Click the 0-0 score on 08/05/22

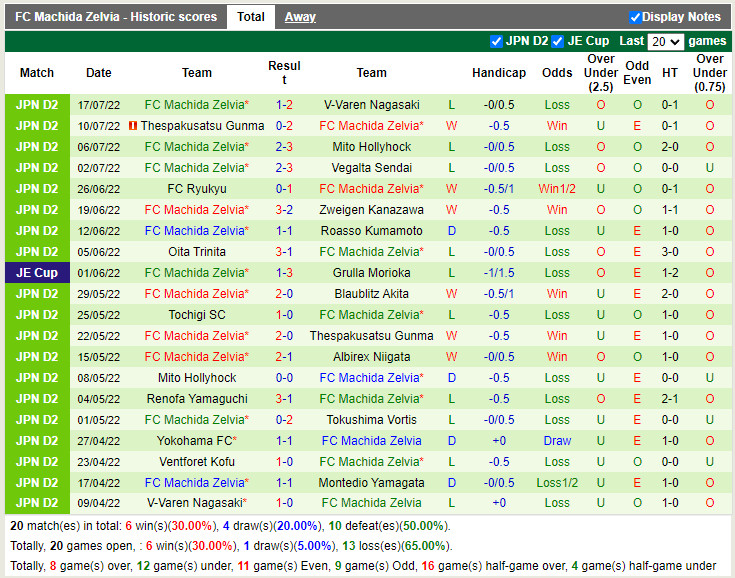[x=284, y=378]
